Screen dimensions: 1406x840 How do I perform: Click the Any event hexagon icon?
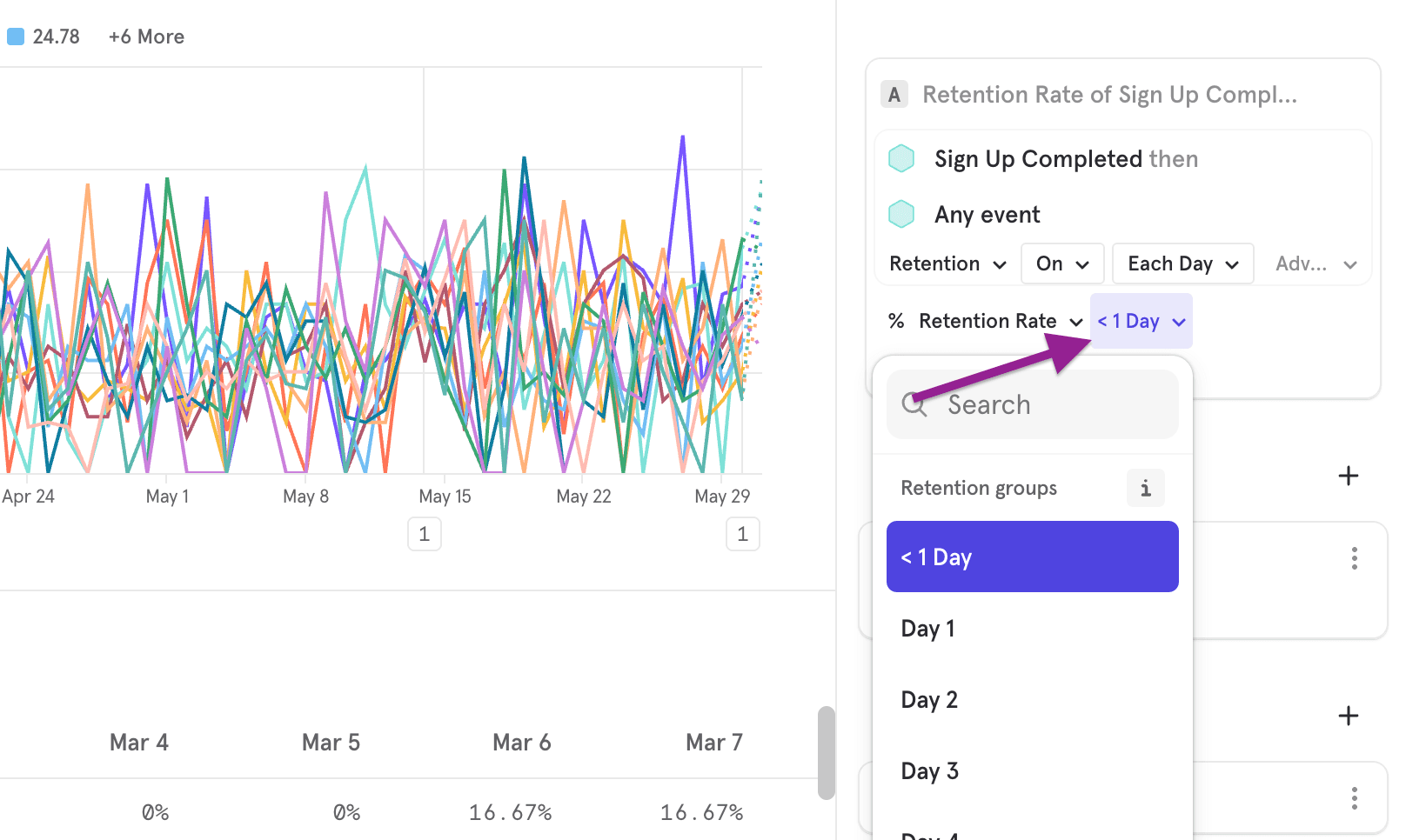point(901,214)
